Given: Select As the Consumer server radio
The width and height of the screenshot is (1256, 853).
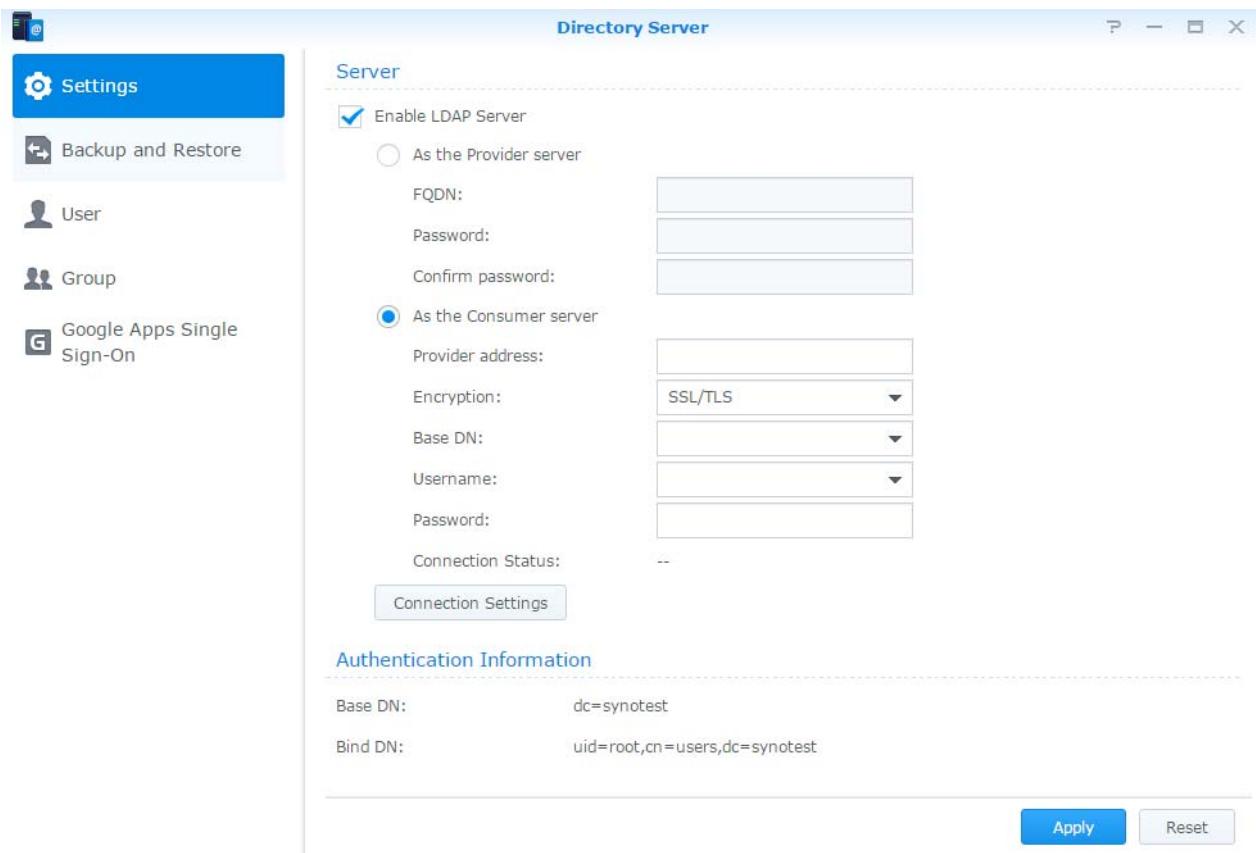Looking at the screenshot, I should (388, 316).
